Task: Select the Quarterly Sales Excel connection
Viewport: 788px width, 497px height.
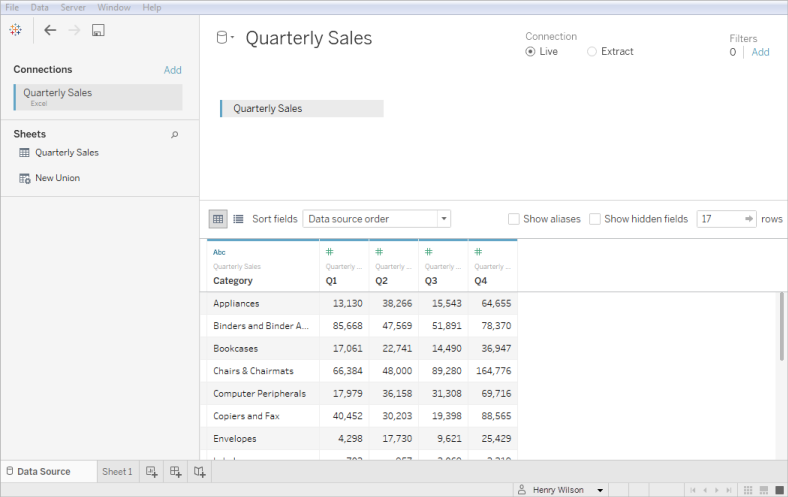Action: (x=98, y=97)
